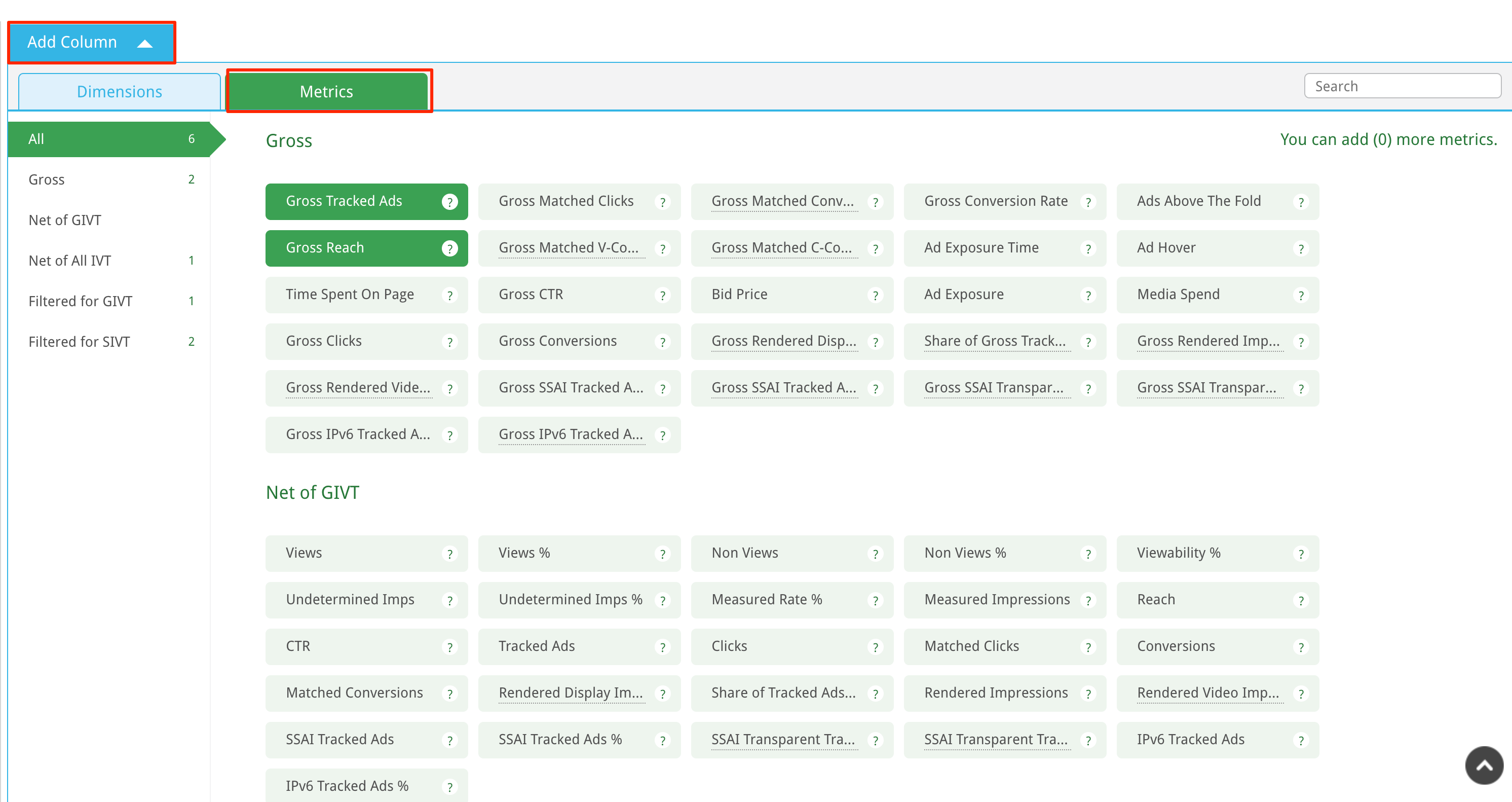
Task: Show help tooltip for Viewability %
Action: click(x=1301, y=554)
